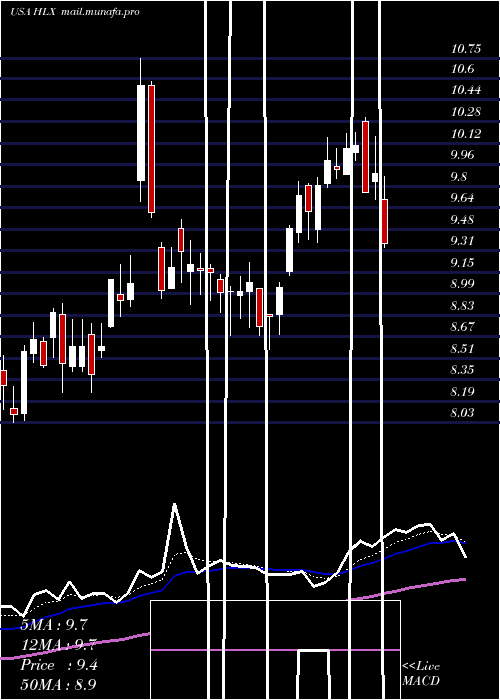The width and height of the screenshot is (500, 700).
Task: Click the 9.15 price axis label
Action: coord(462,262)
